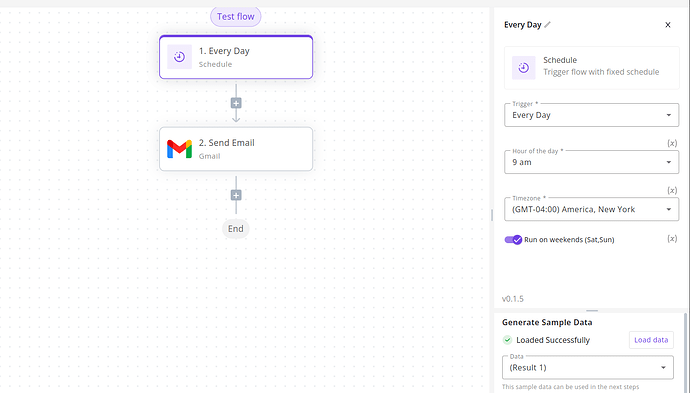Click the version v0.1.5 label

coord(513,299)
